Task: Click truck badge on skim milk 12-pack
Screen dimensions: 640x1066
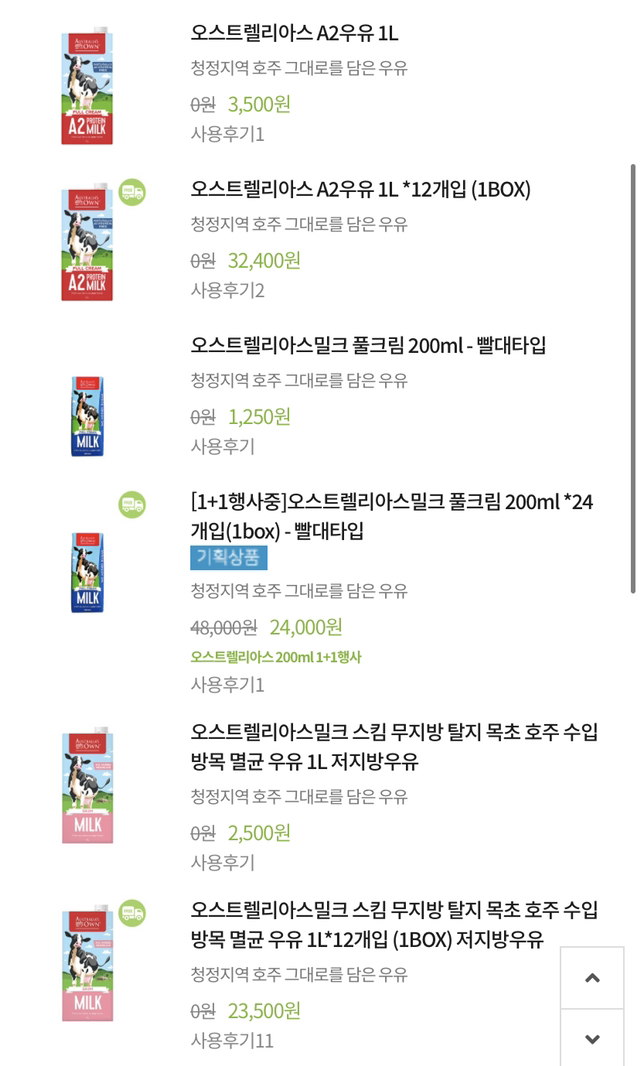Action: pyautogui.click(x=132, y=913)
